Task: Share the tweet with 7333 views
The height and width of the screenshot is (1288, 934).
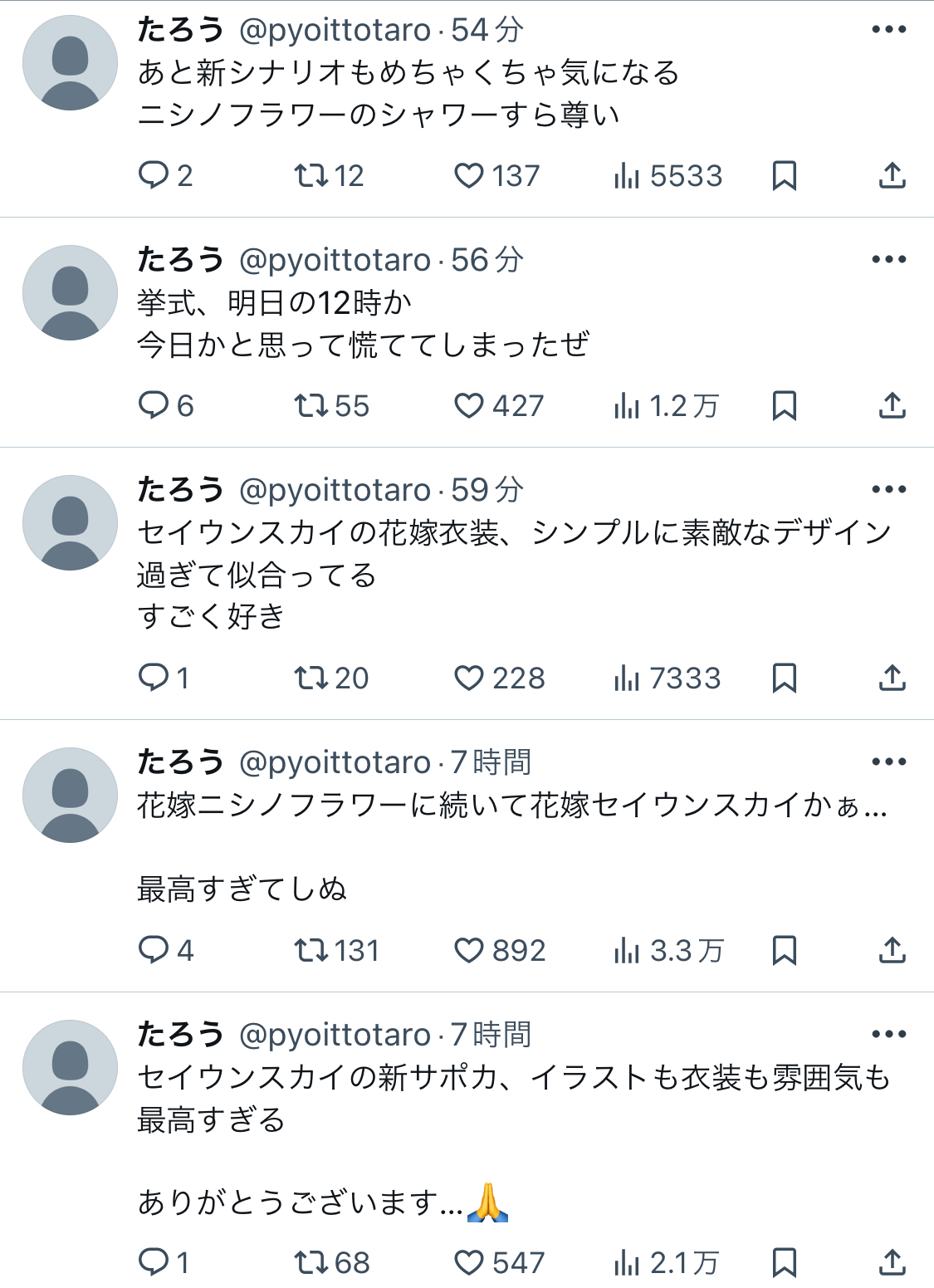Action: coord(892,678)
